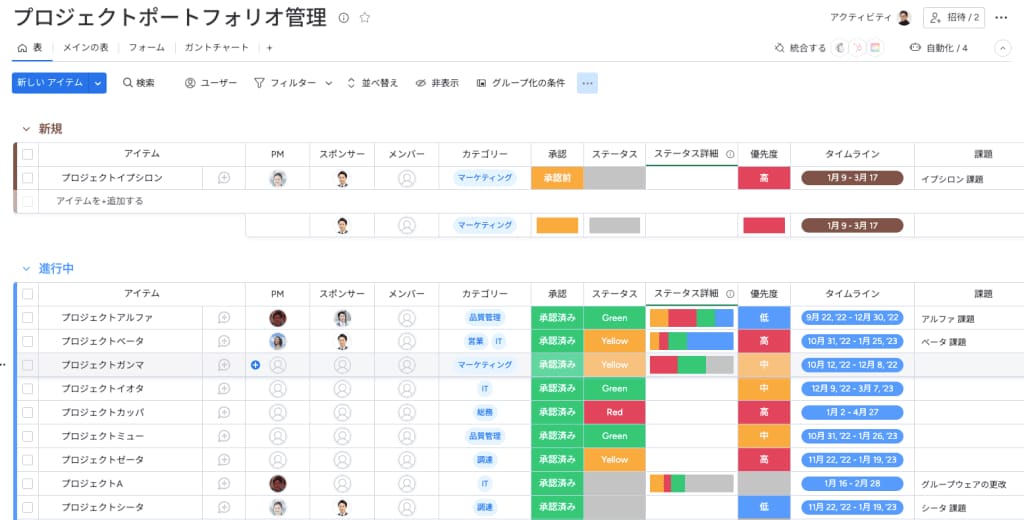Select all items in 進行中 group
The image size is (1024, 520).
tap(27, 294)
